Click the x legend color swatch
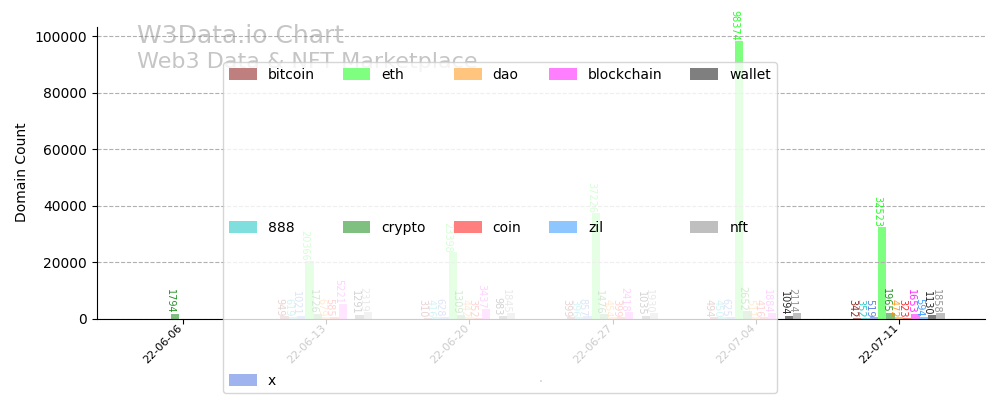 point(243,380)
